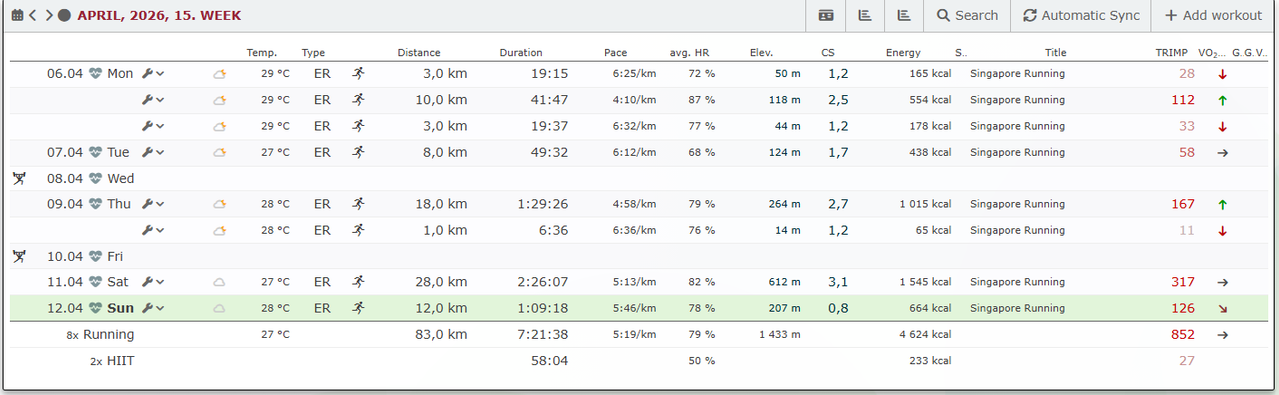Click the 58:04 HIIT duration value

tap(549, 360)
